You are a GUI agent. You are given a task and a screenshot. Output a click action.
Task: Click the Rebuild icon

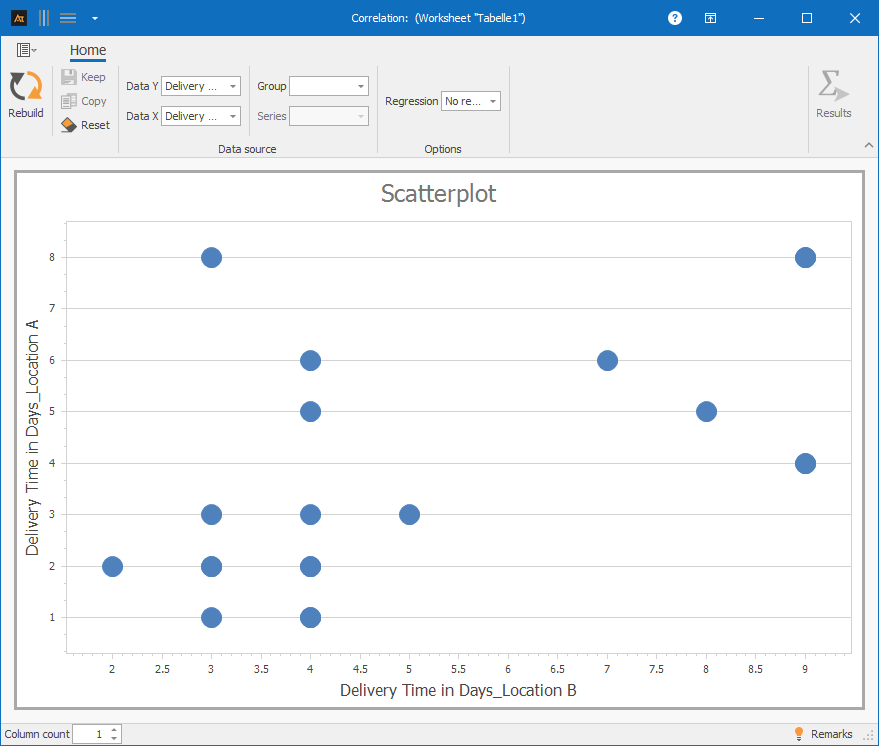point(25,87)
